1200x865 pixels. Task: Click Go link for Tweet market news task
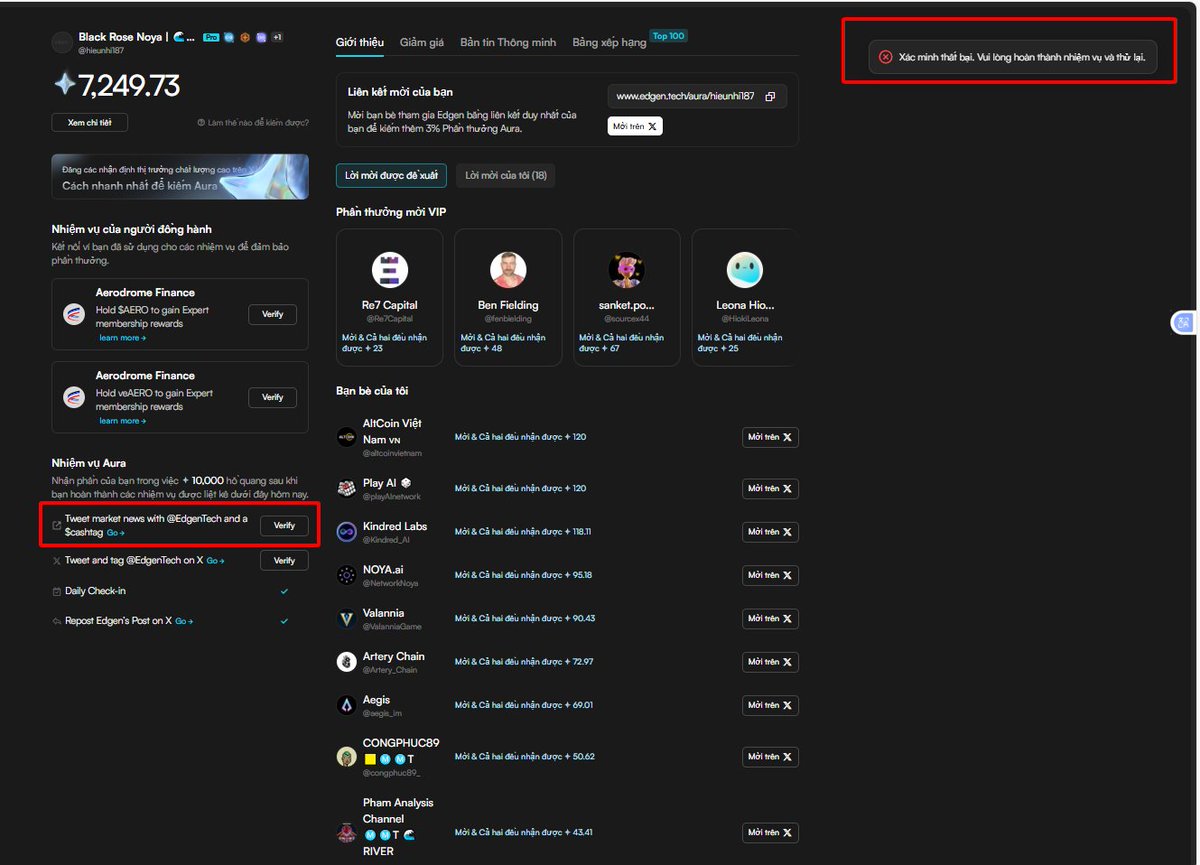tap(116, 533)
